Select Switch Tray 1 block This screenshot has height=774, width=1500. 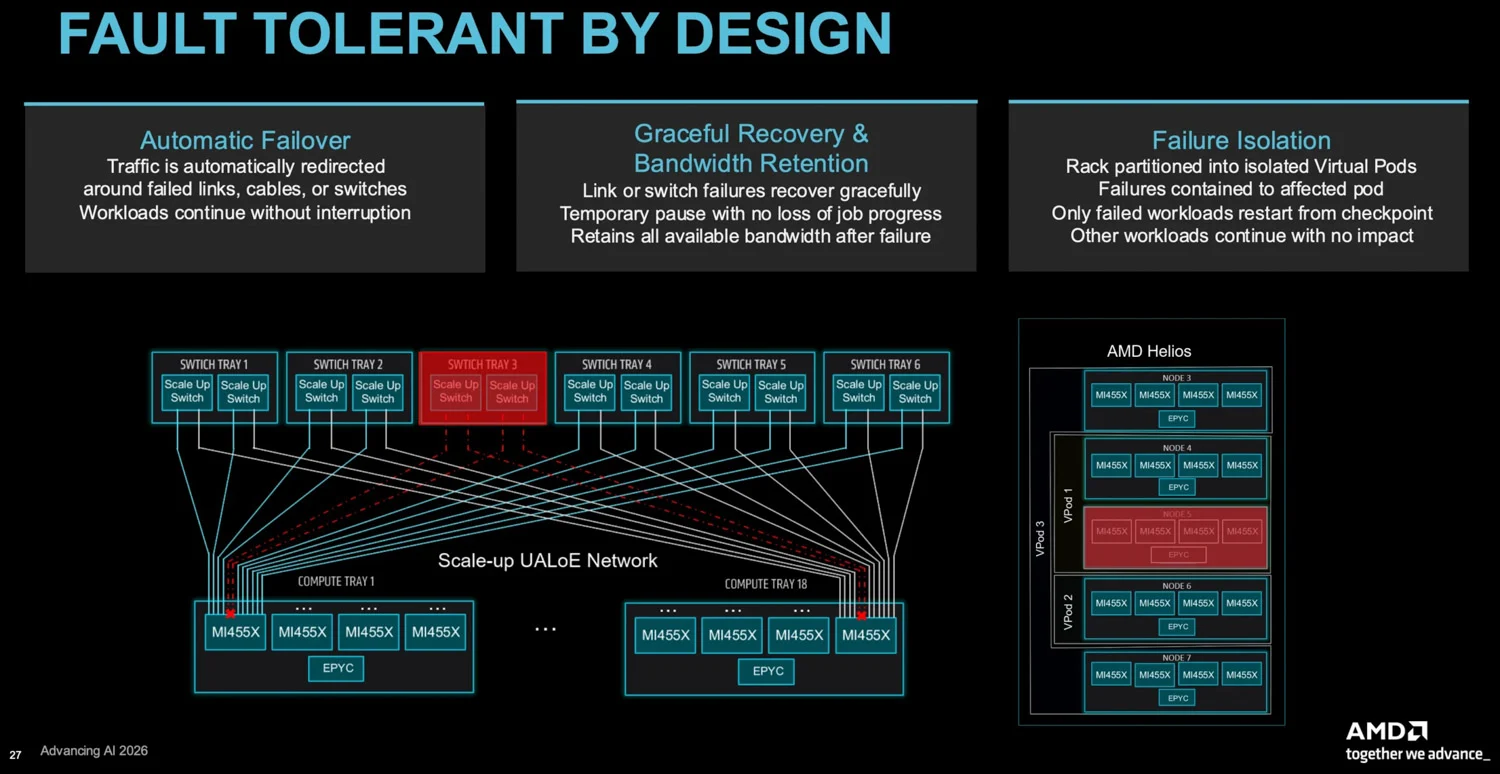click(214, 387)
